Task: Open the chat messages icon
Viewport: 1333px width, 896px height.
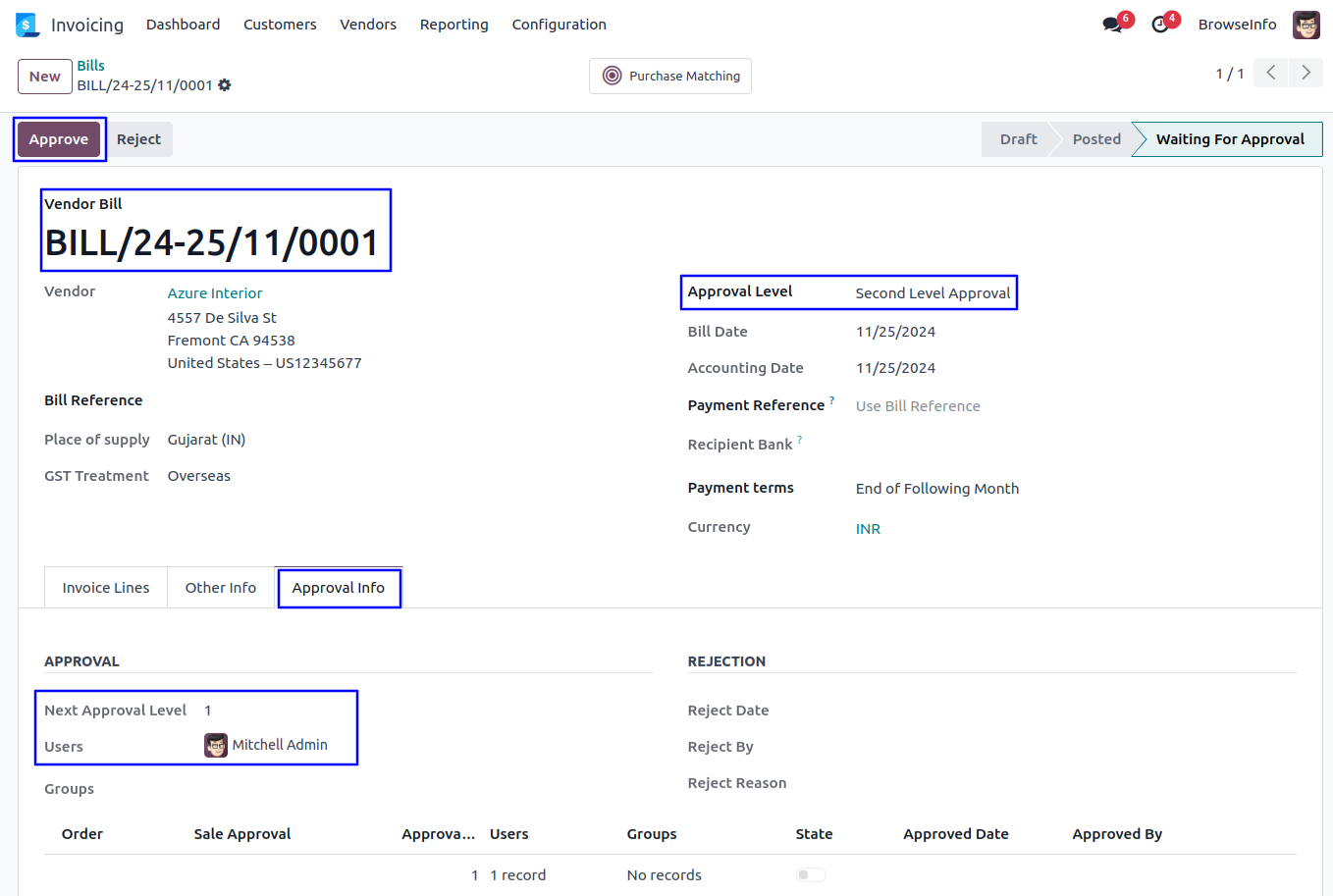Action: tap(1112, 25)
